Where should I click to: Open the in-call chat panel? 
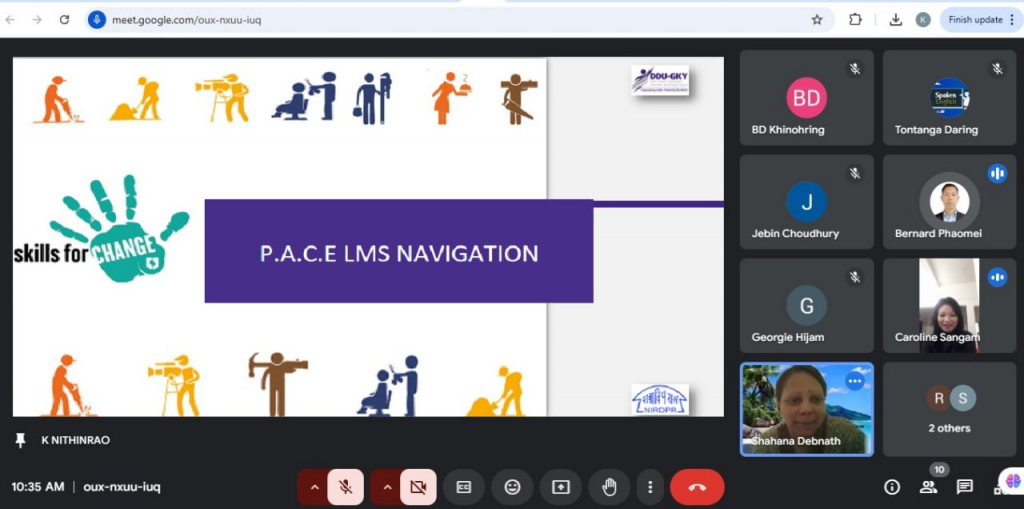coord(964,487)
